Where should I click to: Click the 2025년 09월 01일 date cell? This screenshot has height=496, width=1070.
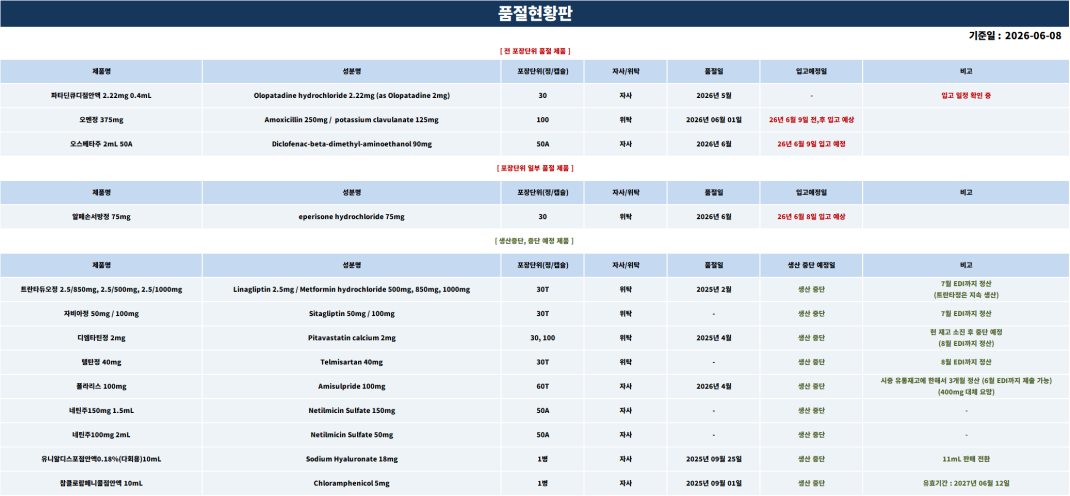714,484
